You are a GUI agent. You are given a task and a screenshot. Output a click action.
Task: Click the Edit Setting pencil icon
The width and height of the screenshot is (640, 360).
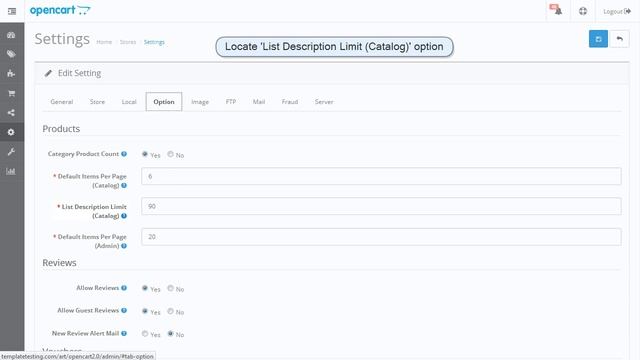pos(48,73)
